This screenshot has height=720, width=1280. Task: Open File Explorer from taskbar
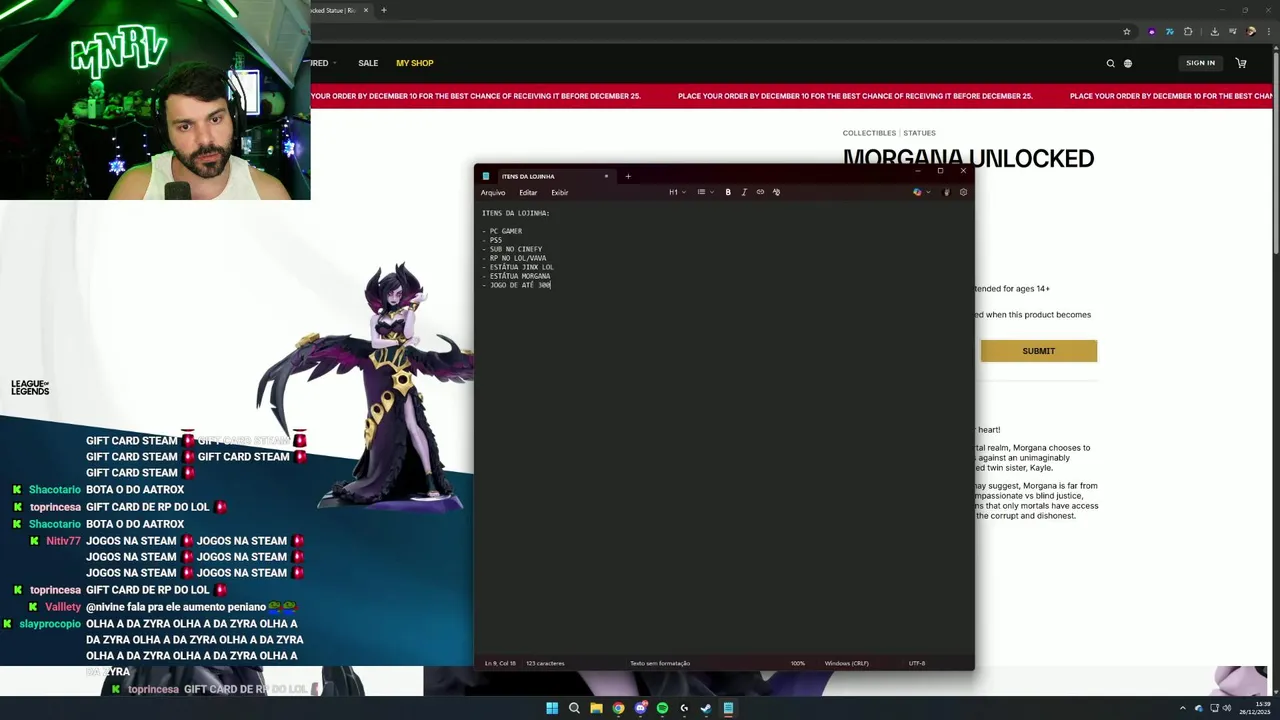pyautogui.click(x=596, y=708)
